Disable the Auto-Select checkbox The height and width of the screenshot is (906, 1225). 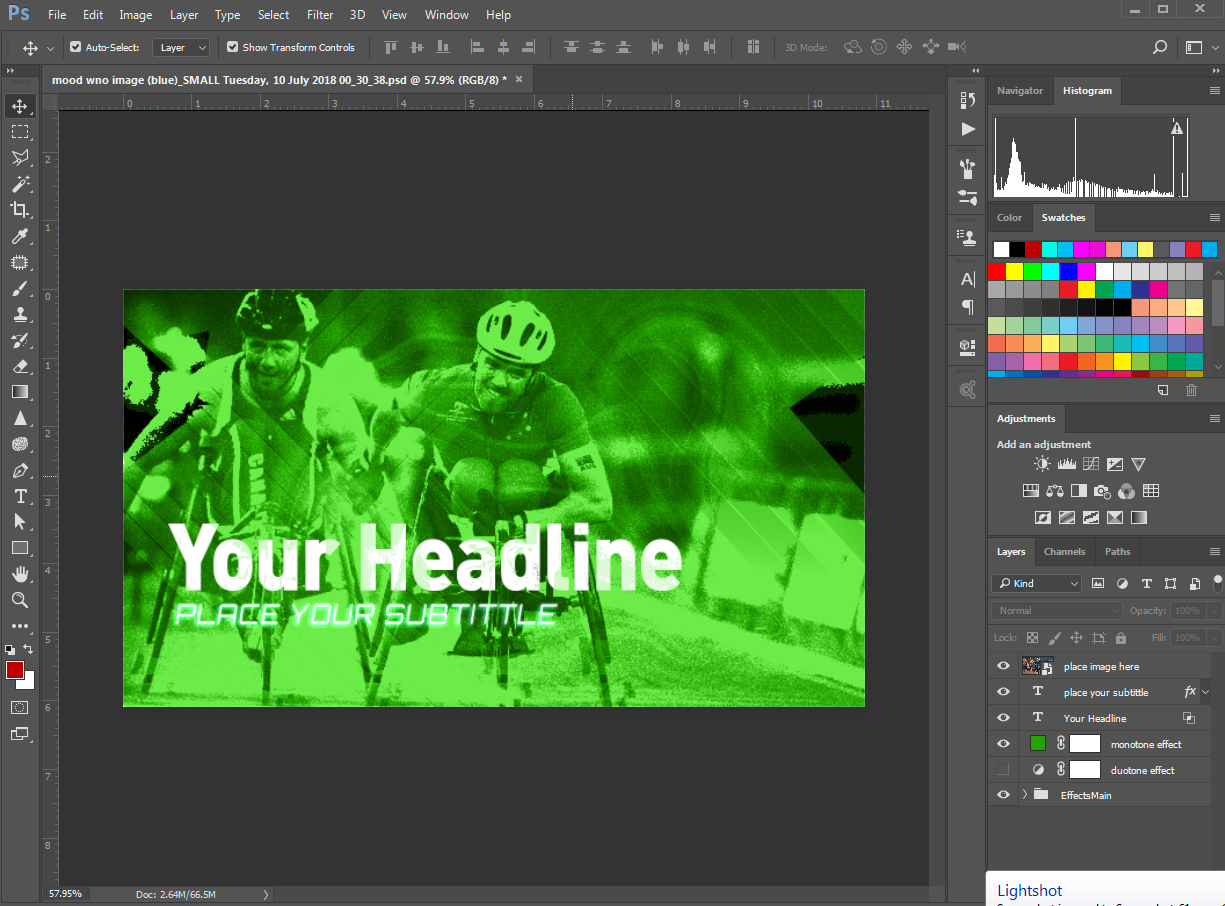coord(76,47)
